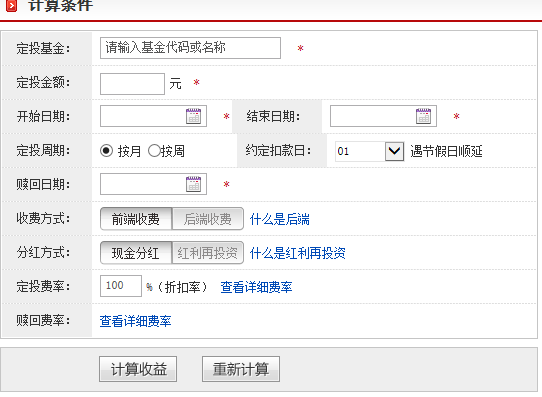Viewport: 542px width, 397px height.
Task: Click the 遇节假日顺延 text
Action: [446, 151]
